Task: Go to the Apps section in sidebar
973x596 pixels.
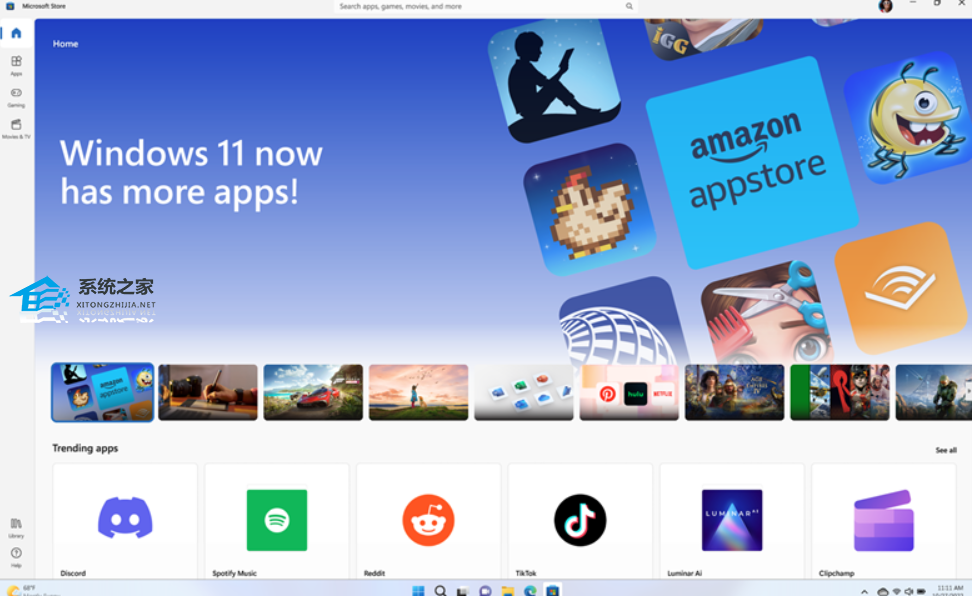Action: tap(16, 65)
